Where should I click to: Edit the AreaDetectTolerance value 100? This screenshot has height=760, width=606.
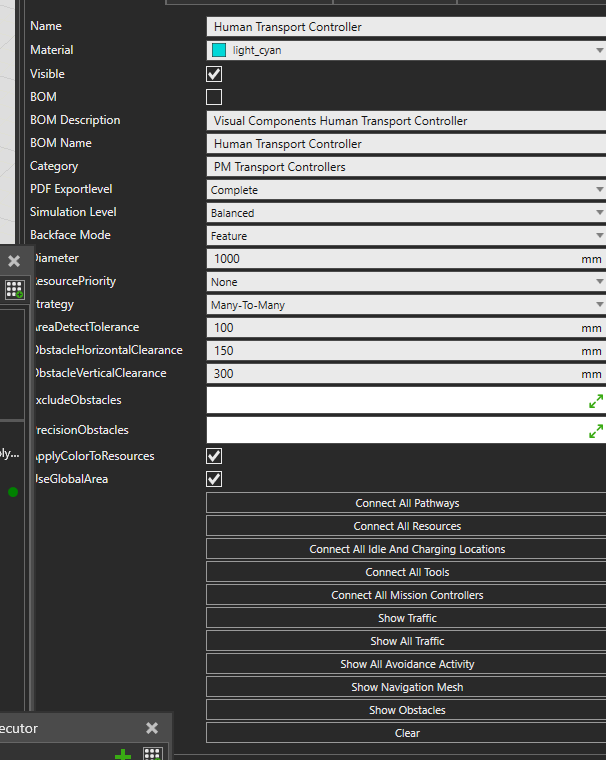(x=406, y=328)
